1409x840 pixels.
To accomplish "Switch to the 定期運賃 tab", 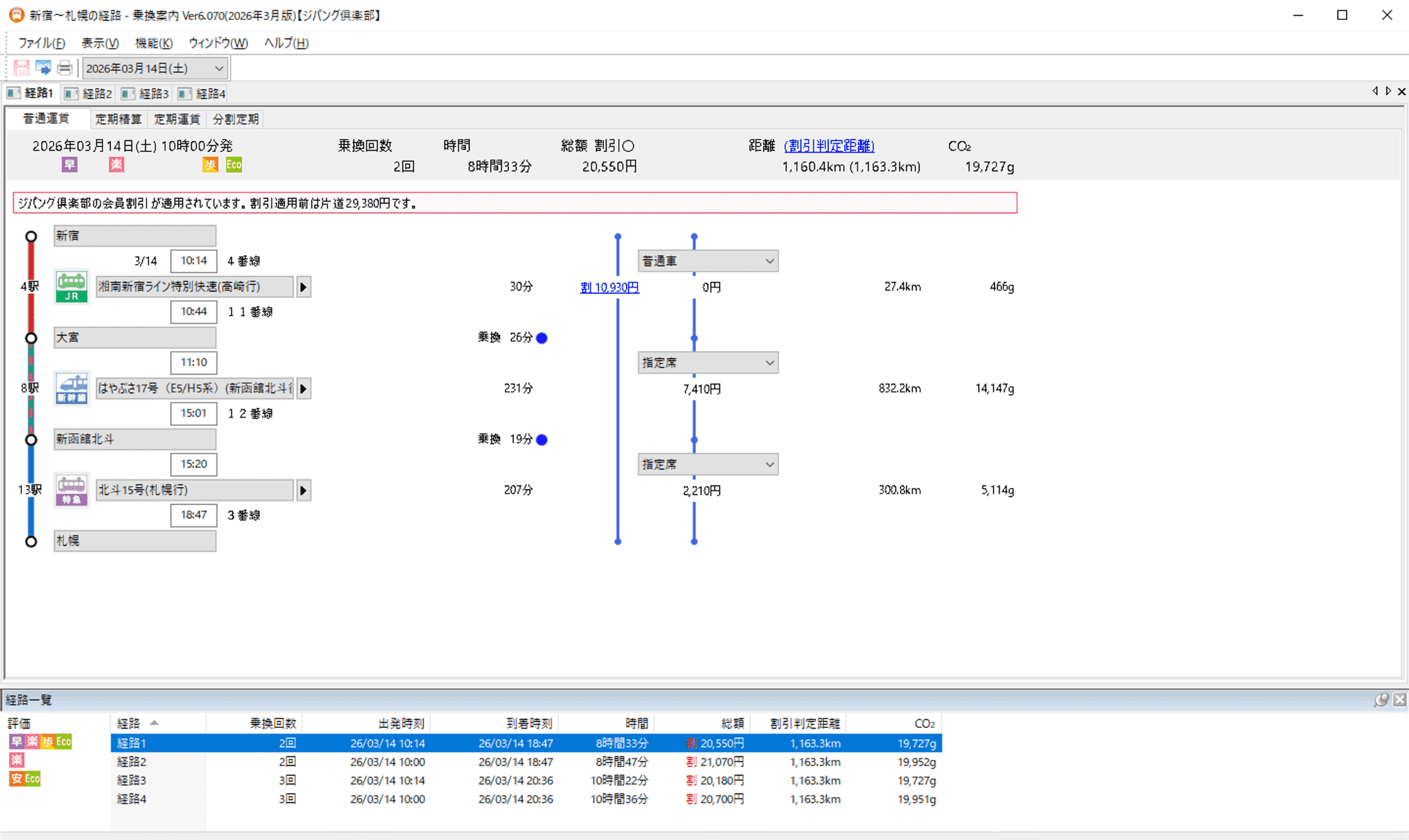I will pos(177,119).
